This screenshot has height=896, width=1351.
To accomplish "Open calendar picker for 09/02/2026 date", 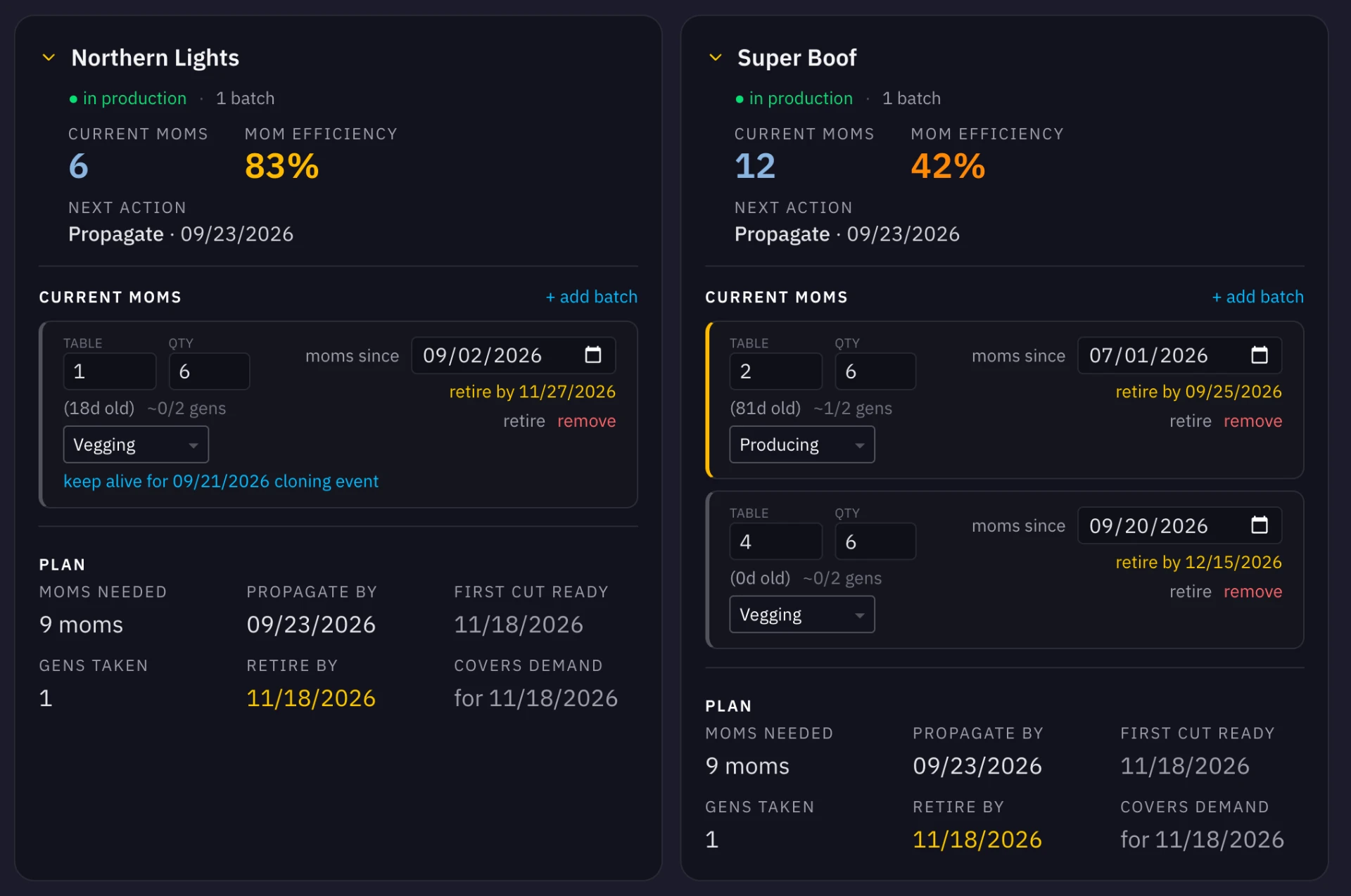I will (x=593, y=355).
